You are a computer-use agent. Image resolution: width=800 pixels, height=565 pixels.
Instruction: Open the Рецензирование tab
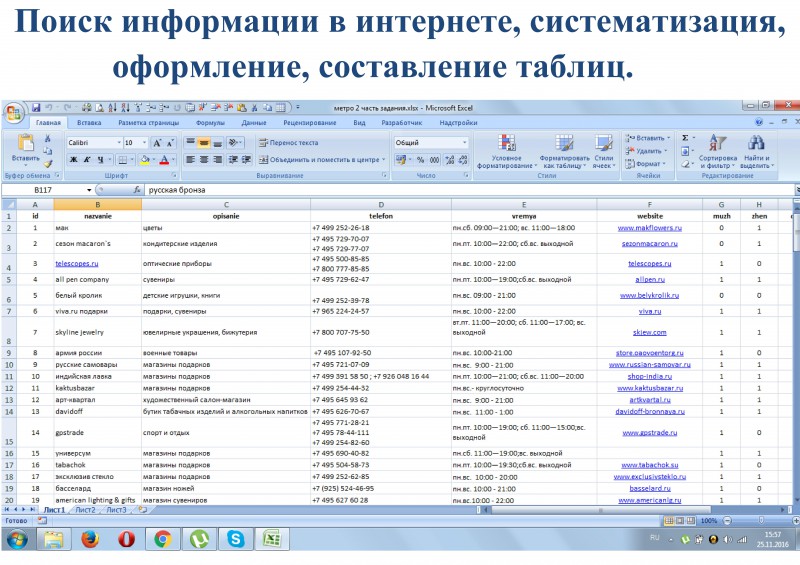(309, 123)
